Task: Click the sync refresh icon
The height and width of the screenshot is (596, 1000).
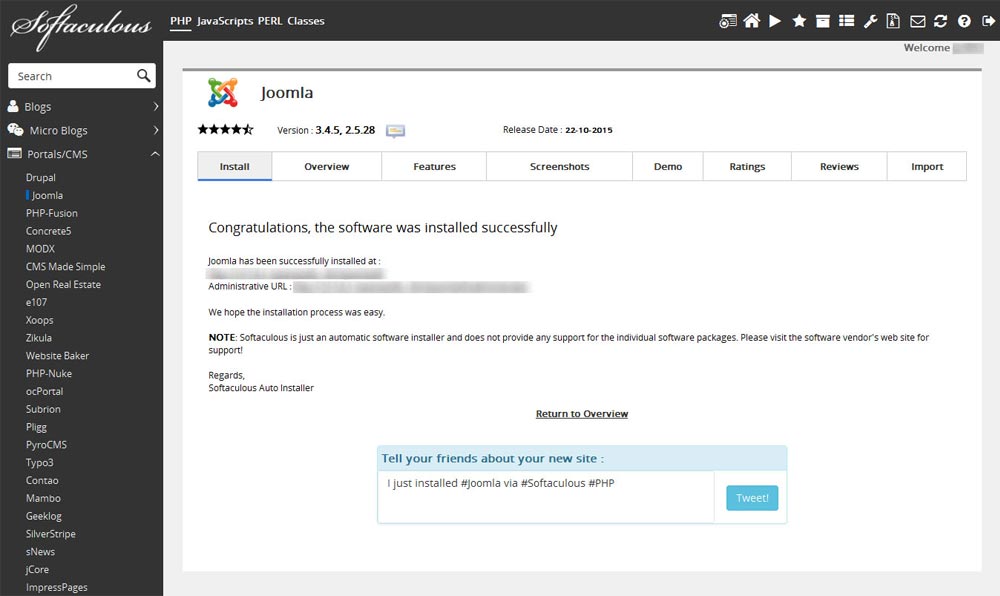Action: coord(941,21)
